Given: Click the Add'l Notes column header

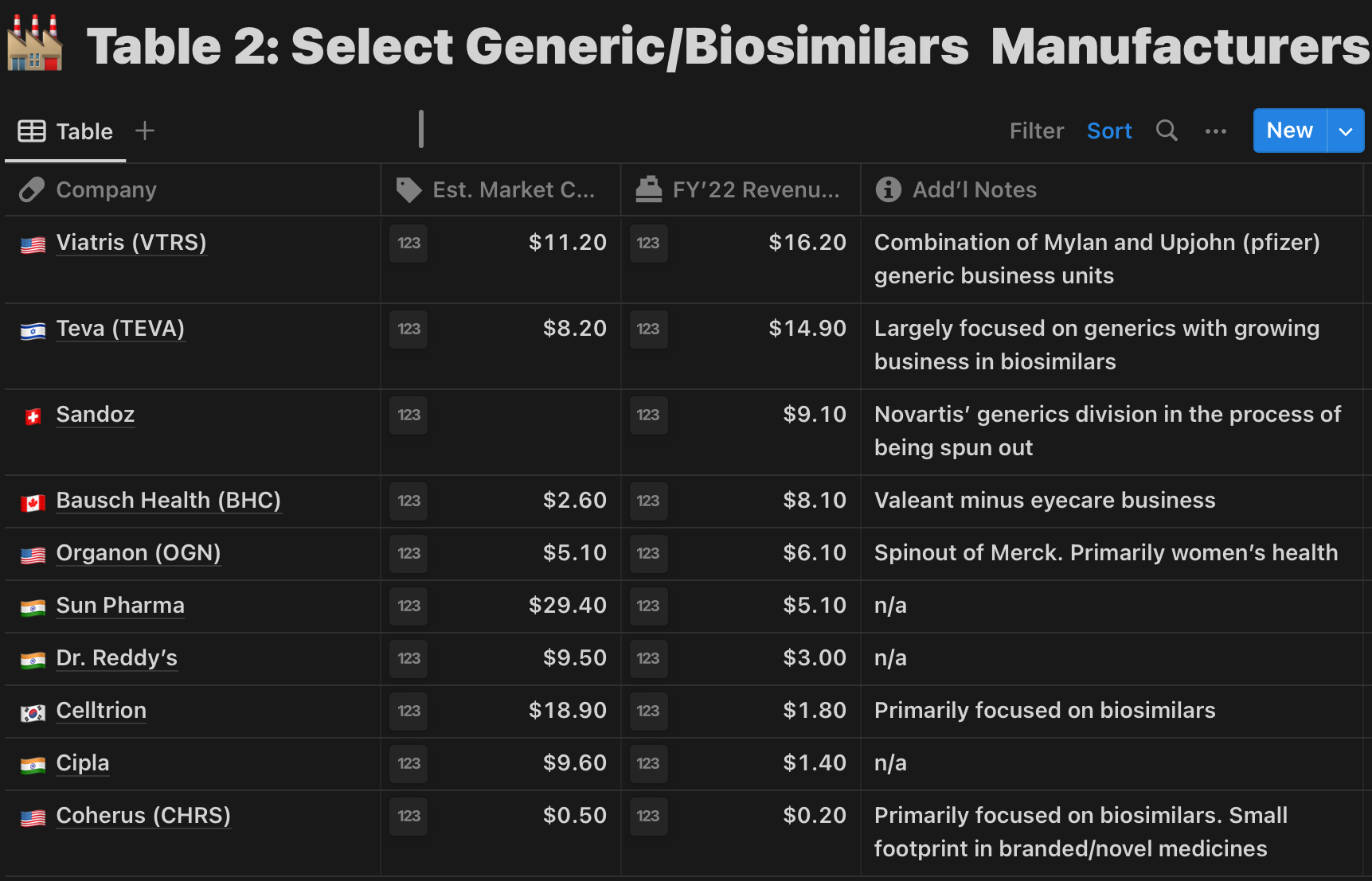Looking at the screenshot, I should (974, 189).
